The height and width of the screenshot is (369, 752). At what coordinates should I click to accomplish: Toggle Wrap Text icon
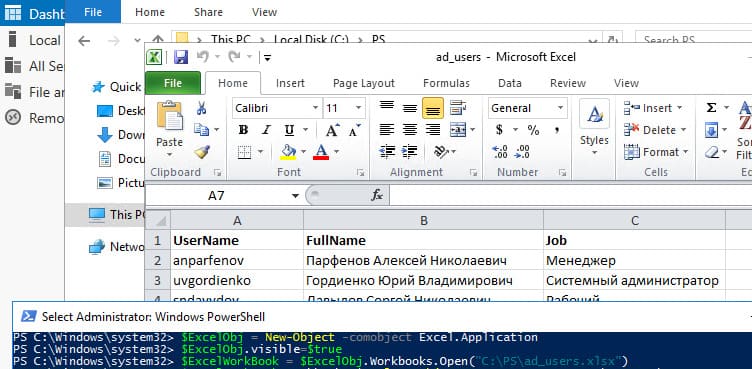coord(458,108)
